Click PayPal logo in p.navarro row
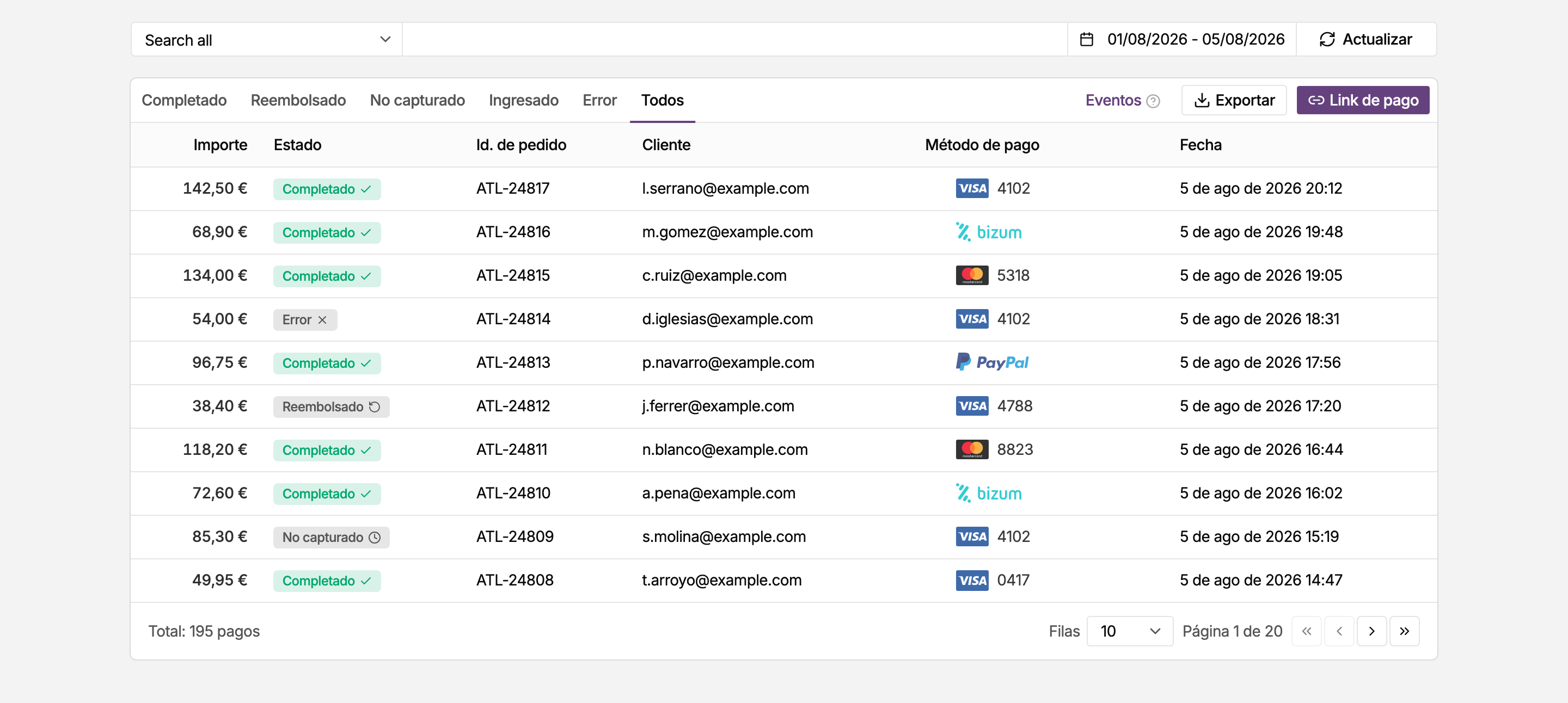The width and height of the screenshot is (1568, 703). pos(991,362)
